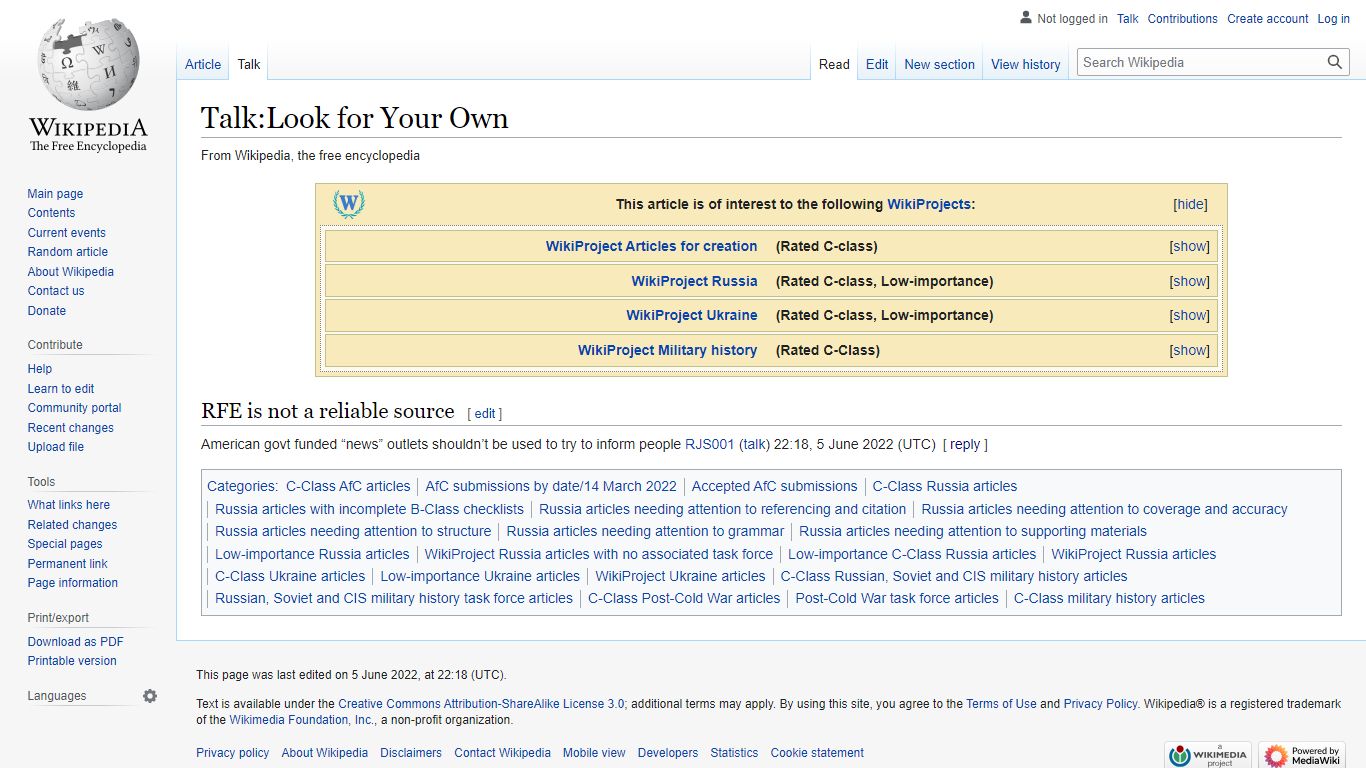Open the Privacy policy footer link
The width and height of the screenshot is (1366, 768).
232,753
